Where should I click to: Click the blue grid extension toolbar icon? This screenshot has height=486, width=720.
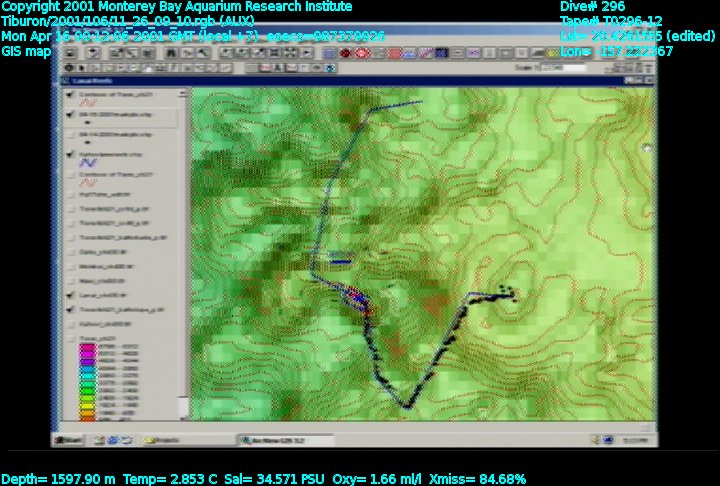click(329, 53)
